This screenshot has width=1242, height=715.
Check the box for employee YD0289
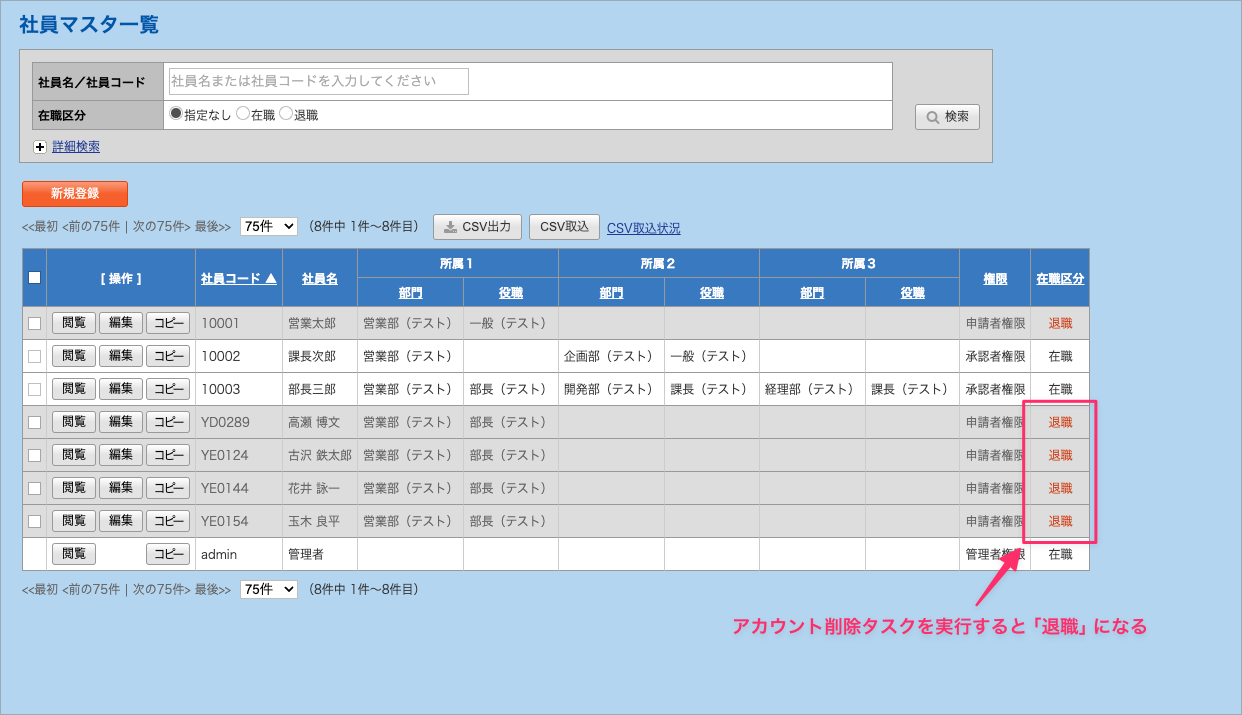(35, 422)
